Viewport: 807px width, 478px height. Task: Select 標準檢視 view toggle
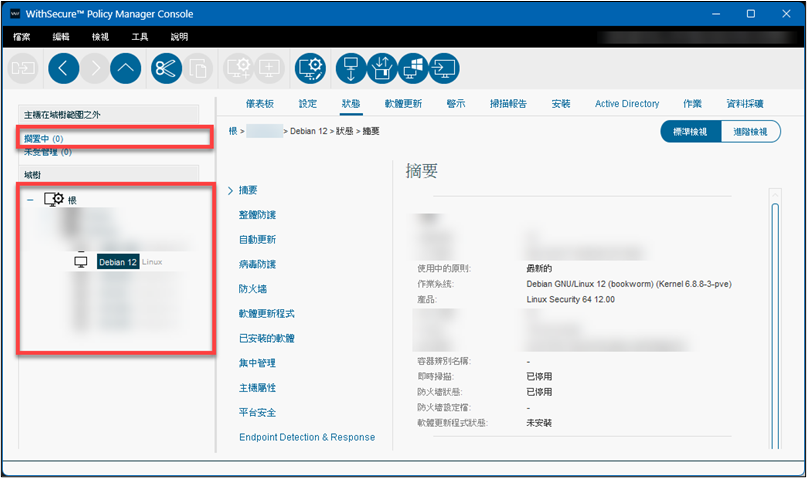pos(690,132)
